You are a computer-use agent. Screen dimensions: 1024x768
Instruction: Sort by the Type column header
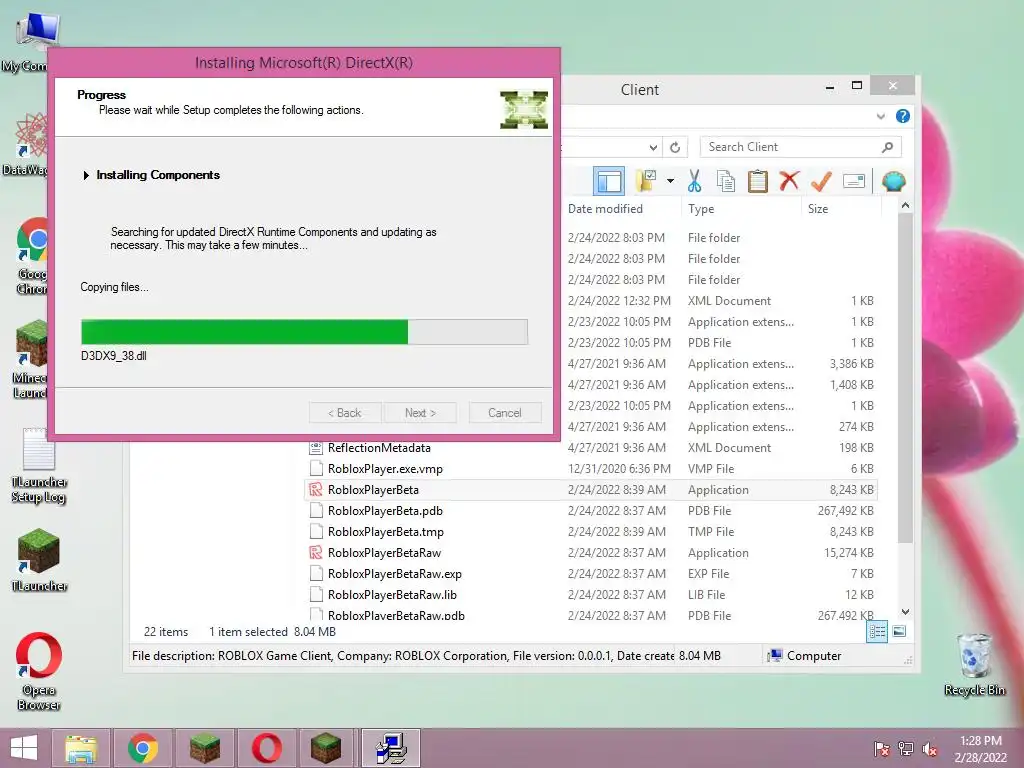(701, 209)
